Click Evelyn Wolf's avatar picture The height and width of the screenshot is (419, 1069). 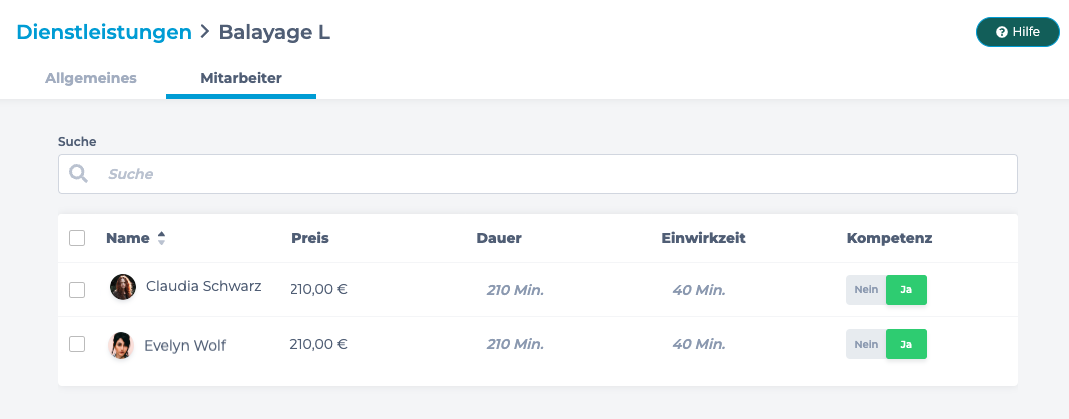tap(121, 345)
